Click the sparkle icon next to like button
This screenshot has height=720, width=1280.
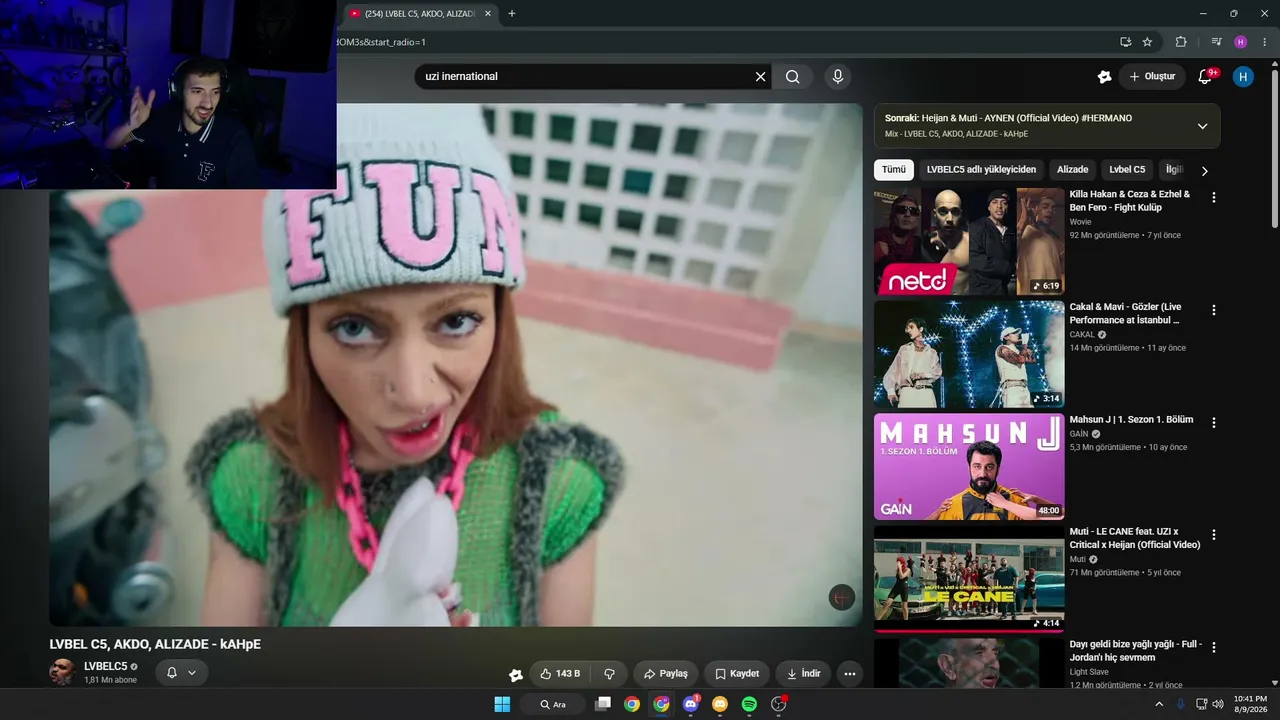(516, 675)
